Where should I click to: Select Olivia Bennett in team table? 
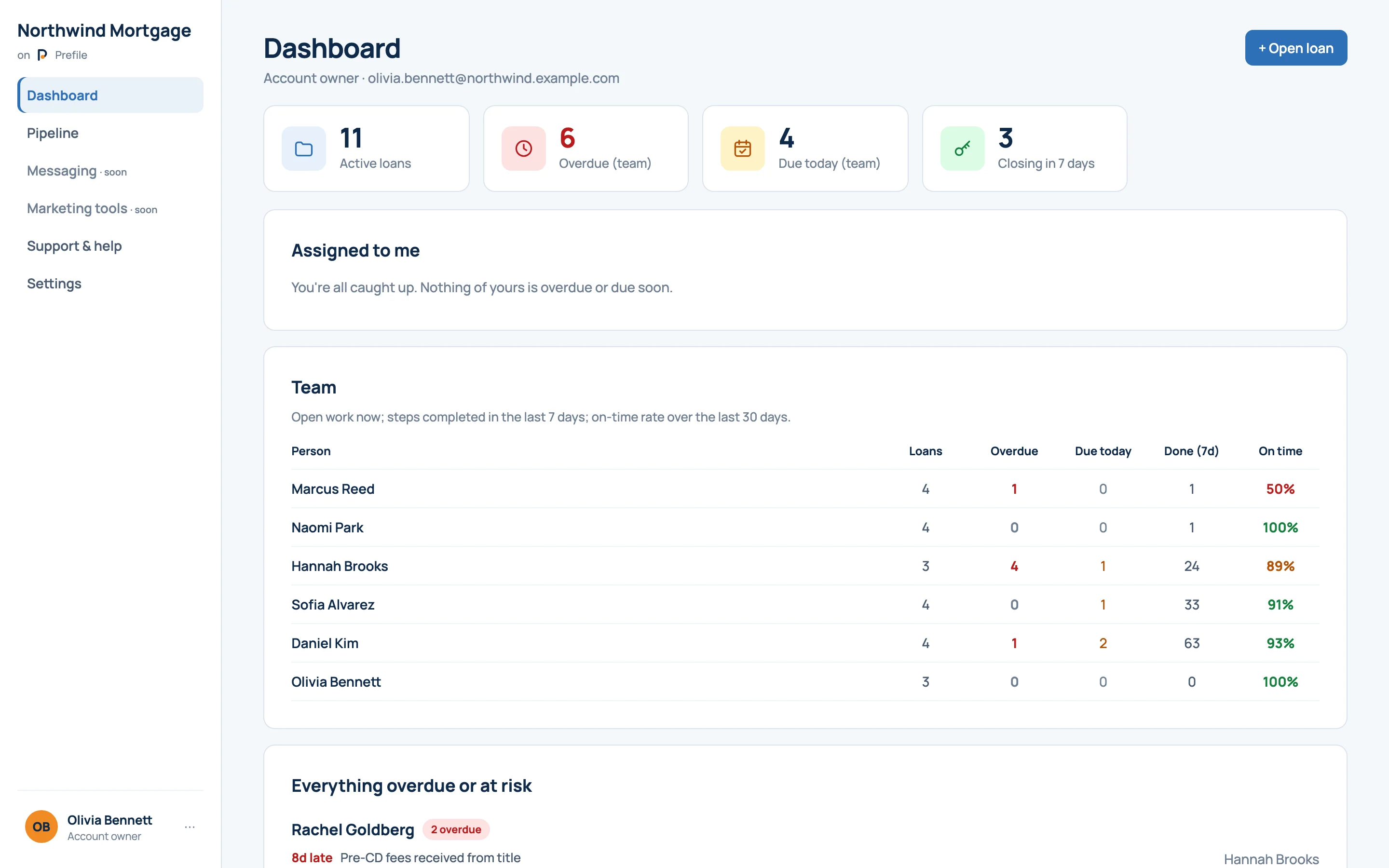pyautogui.click(x=336, y=681)
